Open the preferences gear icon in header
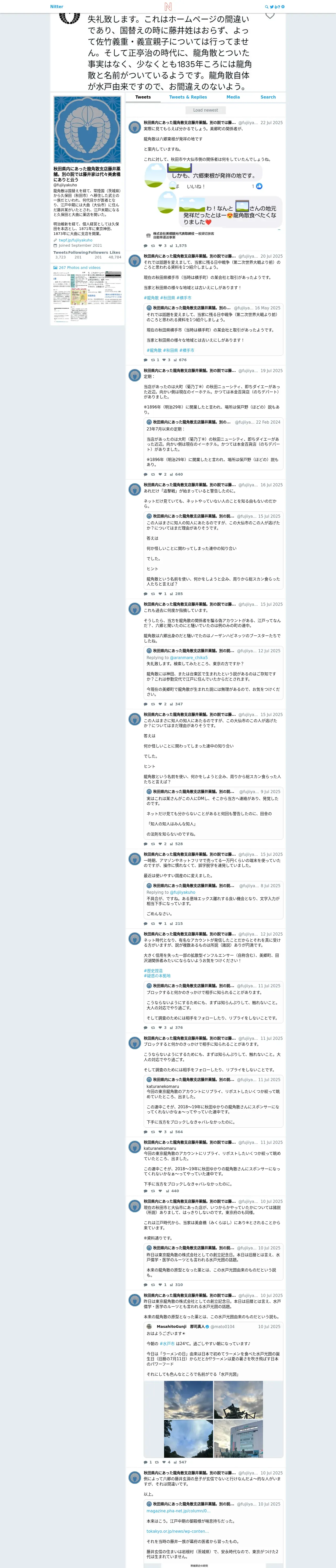Image resolution: width=336 pixels, height=1568 pixels. [283, 7]
